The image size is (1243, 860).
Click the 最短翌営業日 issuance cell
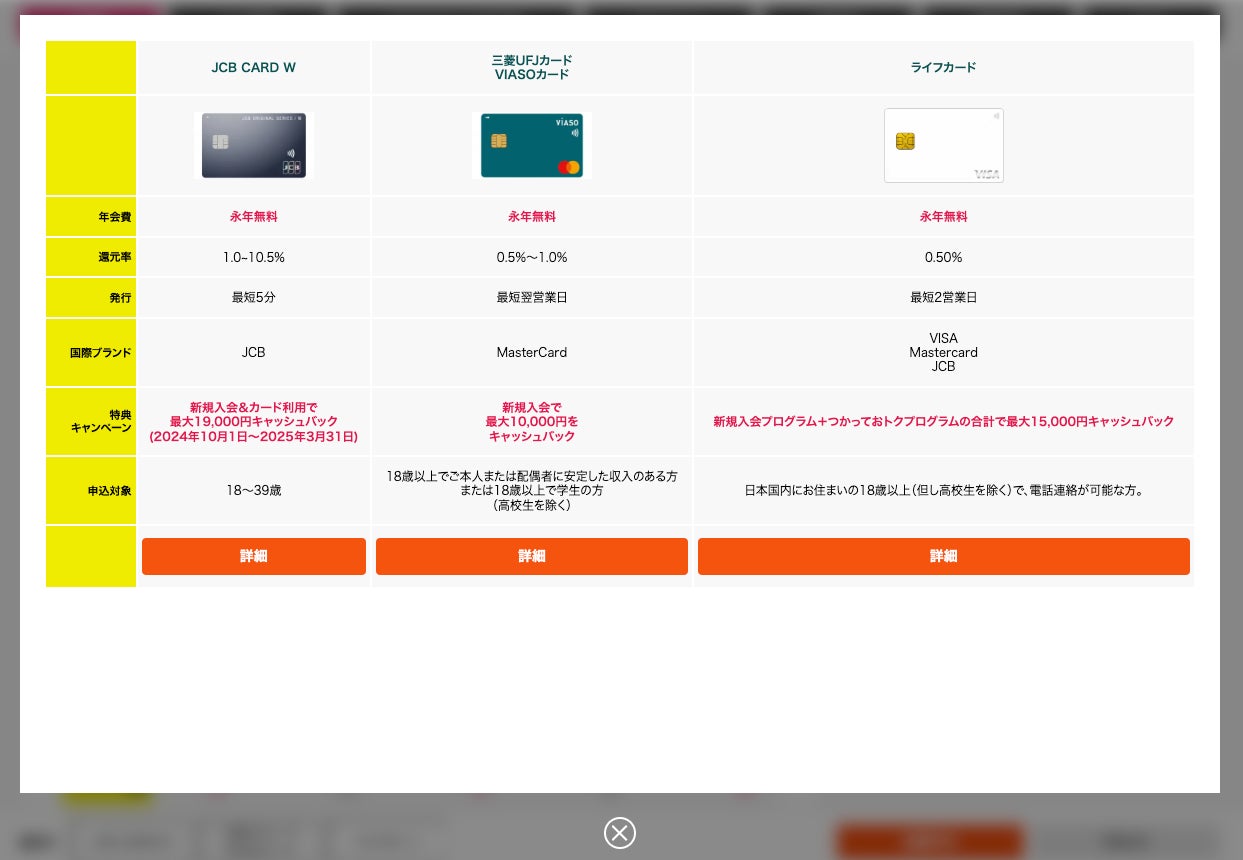(x=532, y=298)
